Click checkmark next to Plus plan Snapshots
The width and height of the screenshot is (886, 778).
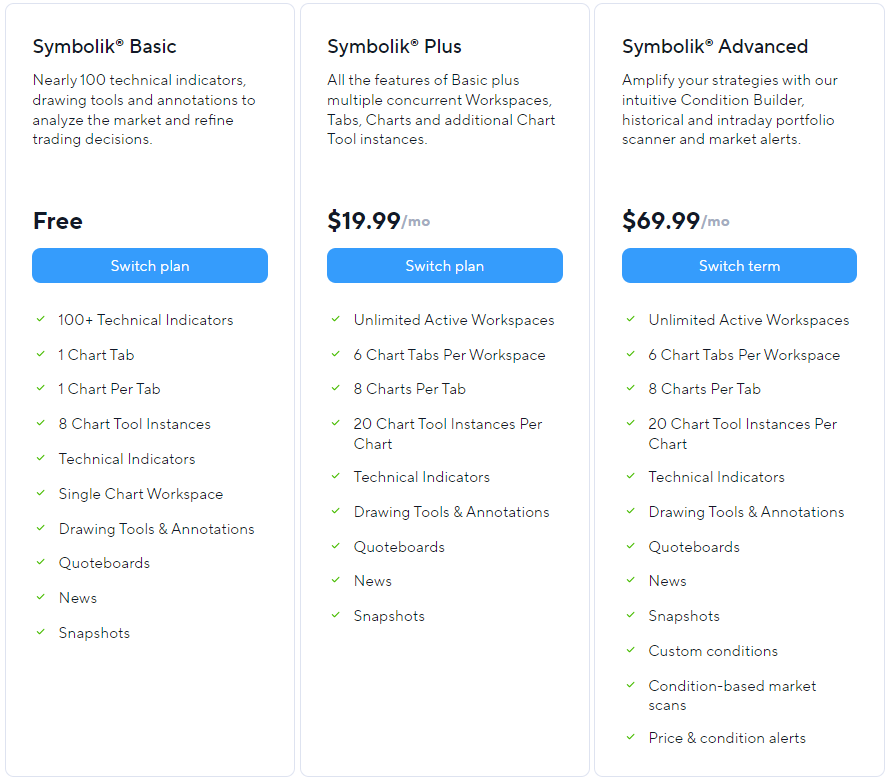coord(336,615)
